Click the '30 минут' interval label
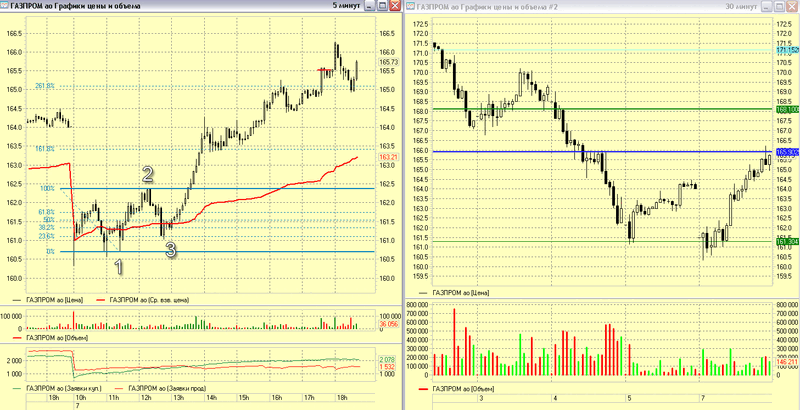The image size is (800, 410). [x=741, y=7]
